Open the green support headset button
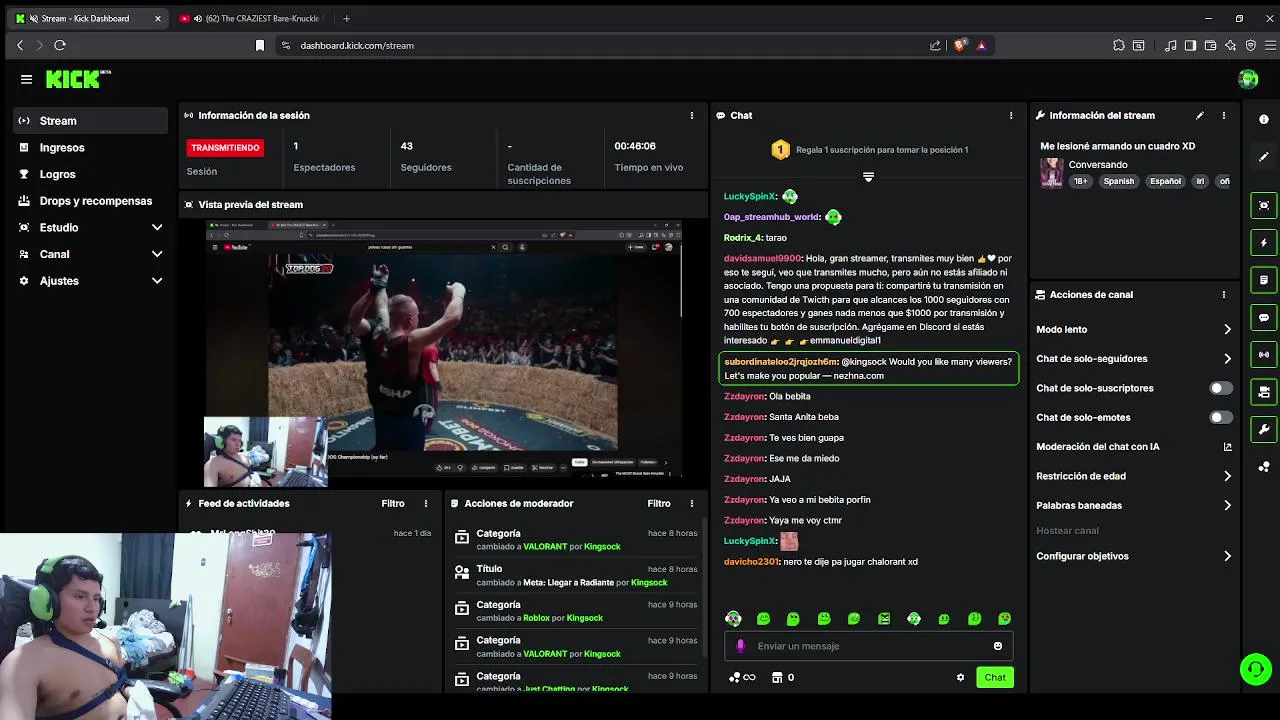 pyautogui.click(x=1255, y=669)
